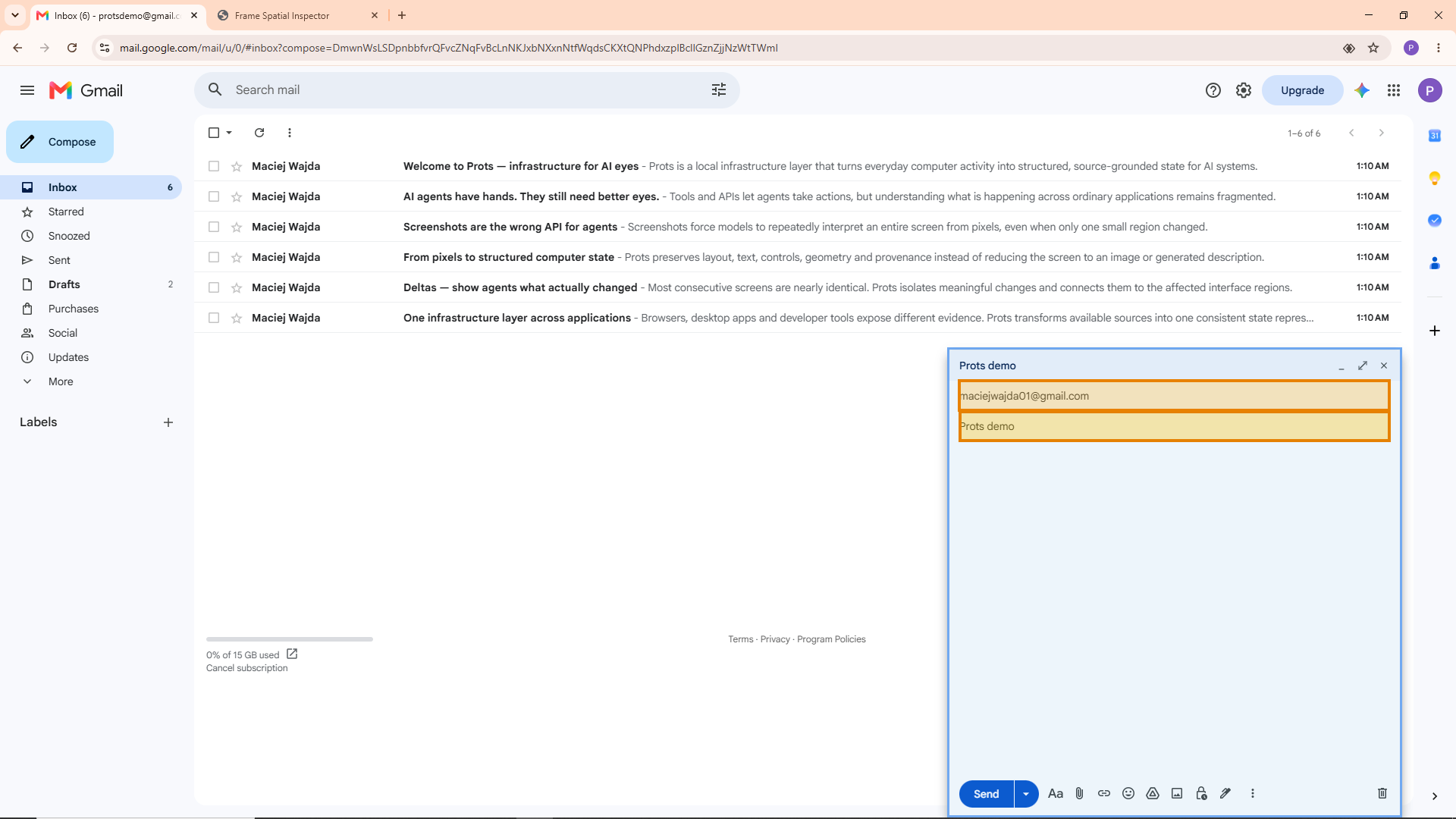The height and width of the screenshot is (819, 1456).
Task: Open the Snoozed folder
Action: [91, 236]
